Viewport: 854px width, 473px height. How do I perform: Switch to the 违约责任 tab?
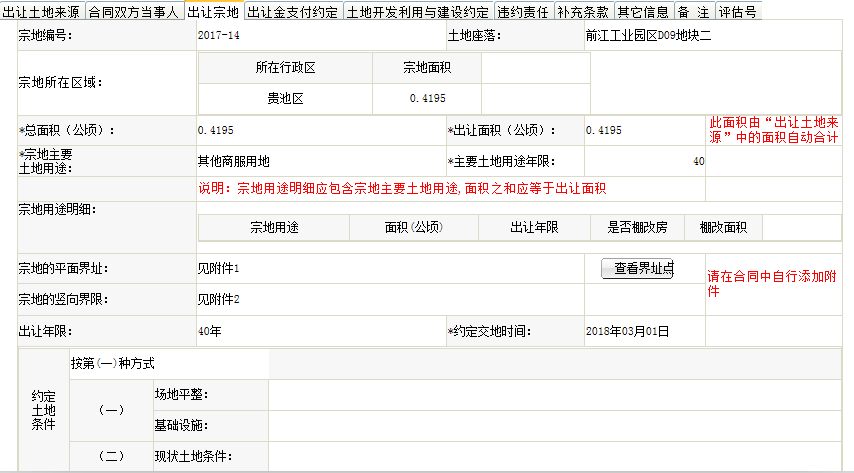523,12
